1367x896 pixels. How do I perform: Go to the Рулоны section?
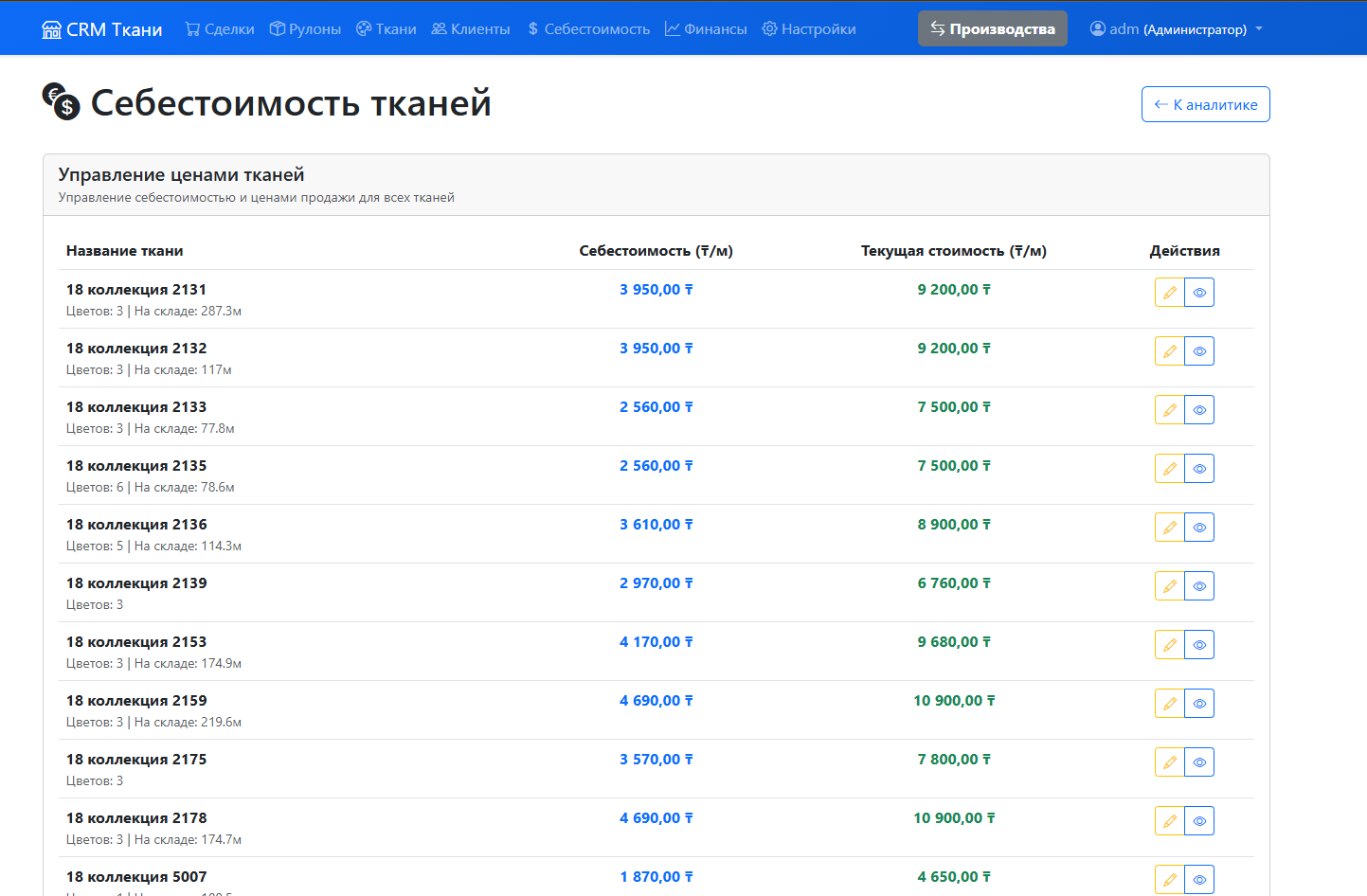tap(305, 29)
